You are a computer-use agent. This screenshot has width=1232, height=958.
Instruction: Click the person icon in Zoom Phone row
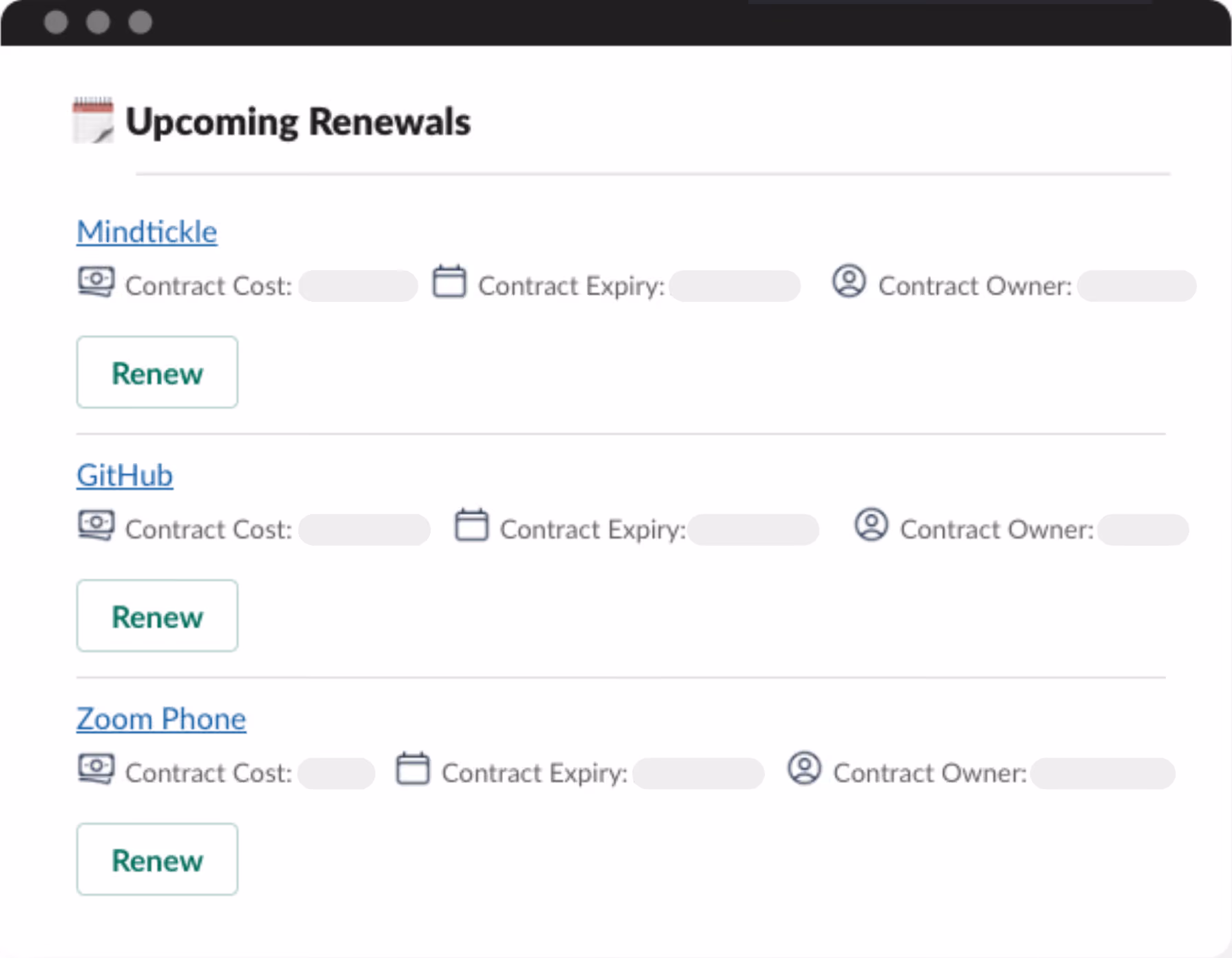tap(804, 768)
